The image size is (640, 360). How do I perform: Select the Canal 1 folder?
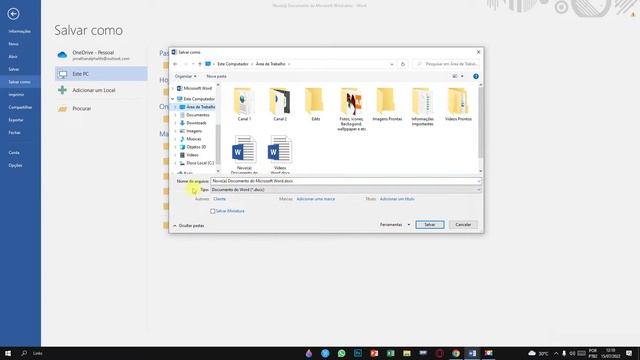click(x=244, y=104)
